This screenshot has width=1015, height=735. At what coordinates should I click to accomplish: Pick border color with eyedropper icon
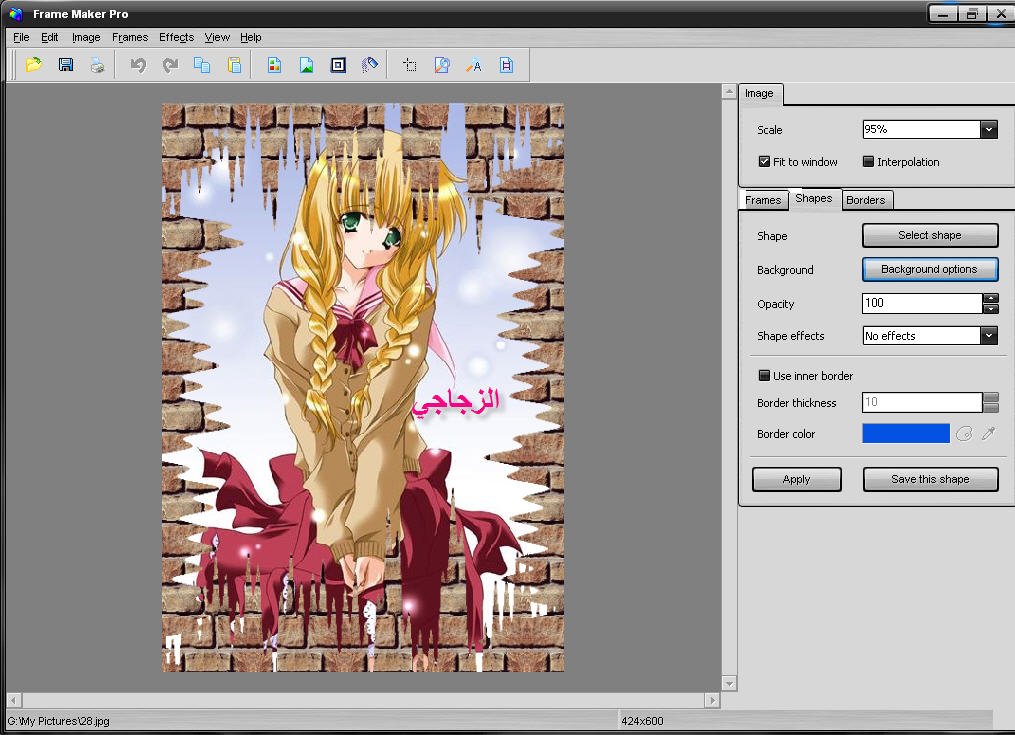point(988,433)
